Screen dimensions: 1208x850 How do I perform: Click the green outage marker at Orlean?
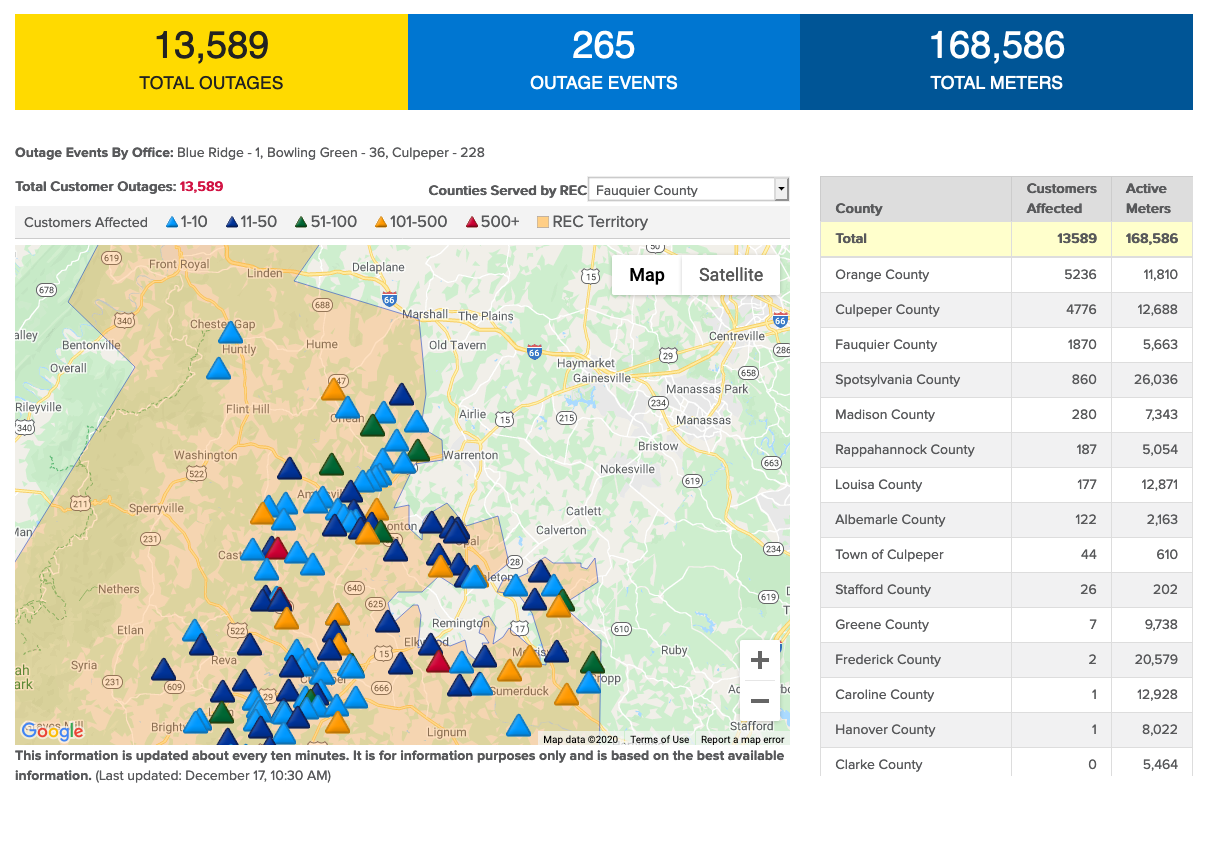pos(372,426)
